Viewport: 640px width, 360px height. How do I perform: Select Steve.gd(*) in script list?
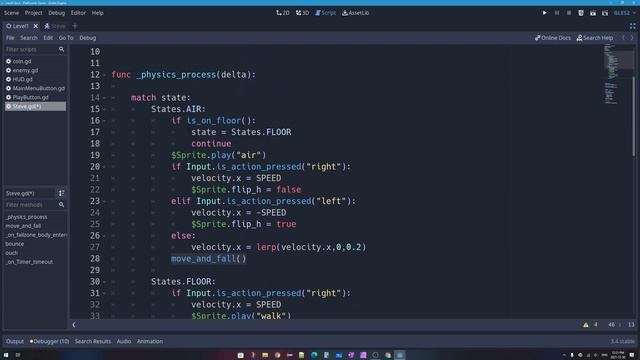pos(35,107)
